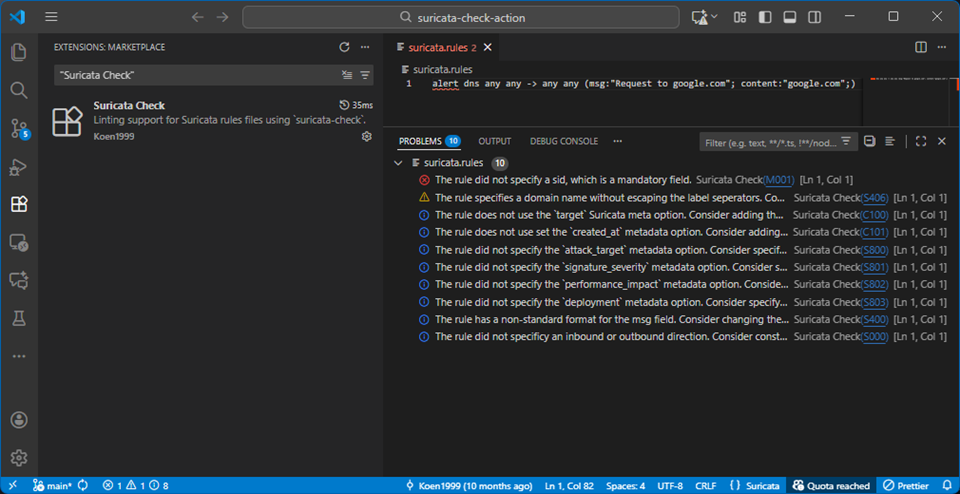Viewport: 960px width, 494px height.
Task: Close the suricata.rules editor tab
Action: pyautogui.click(x=488, y=47)
